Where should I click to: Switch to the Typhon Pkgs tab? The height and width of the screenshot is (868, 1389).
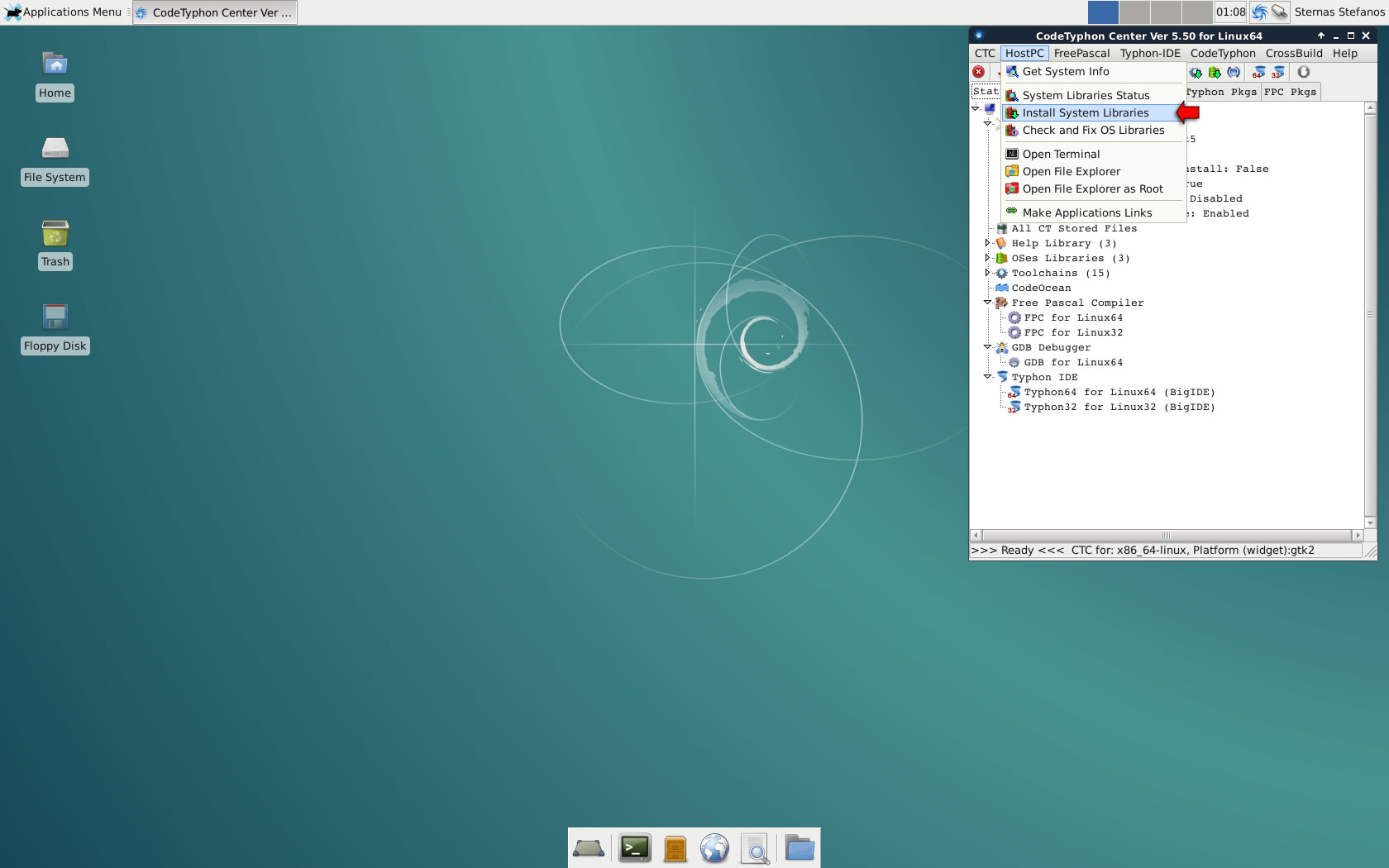(x=1222, y=92)
